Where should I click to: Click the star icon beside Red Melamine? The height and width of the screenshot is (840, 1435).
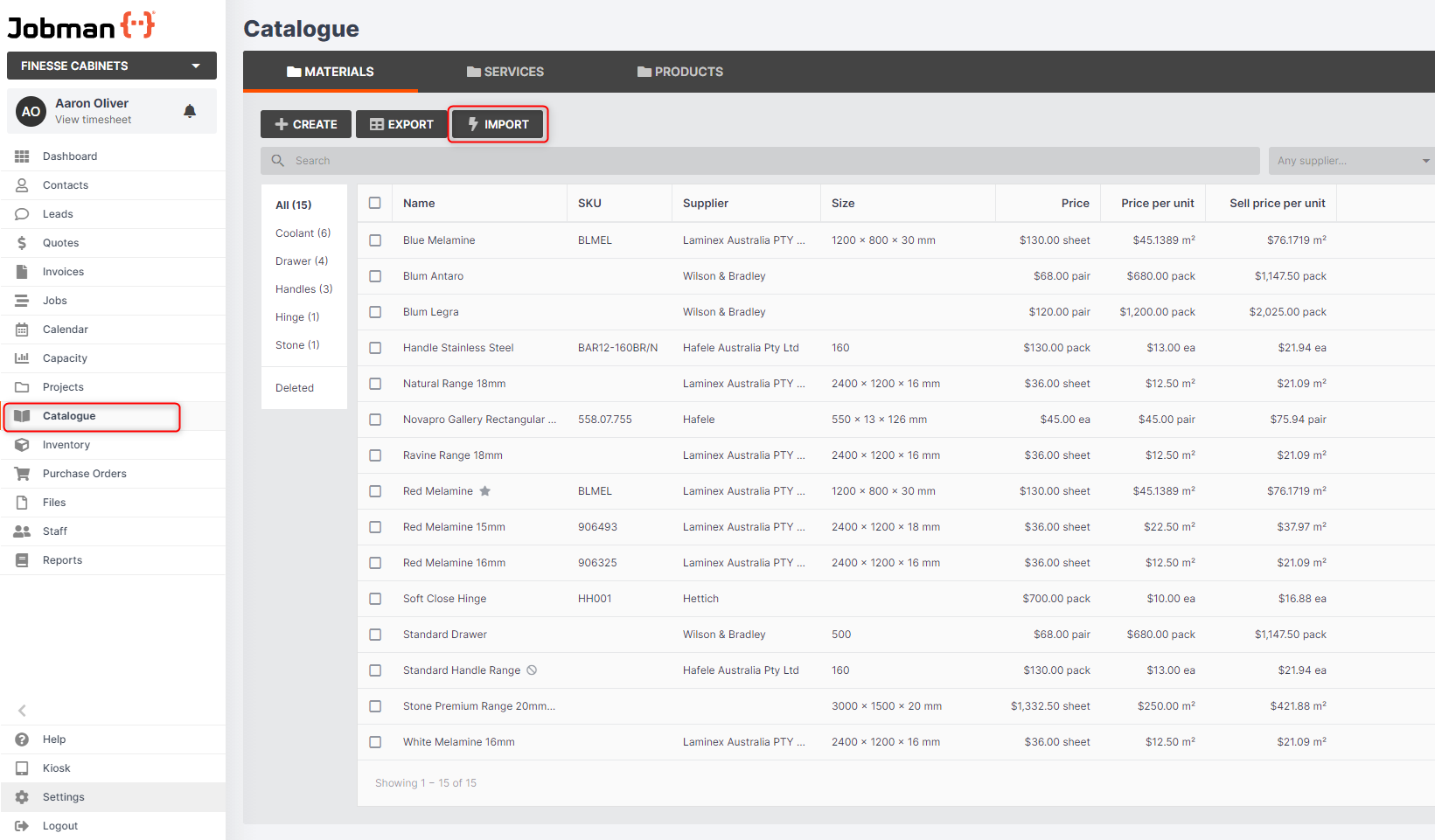pos(485,491)
